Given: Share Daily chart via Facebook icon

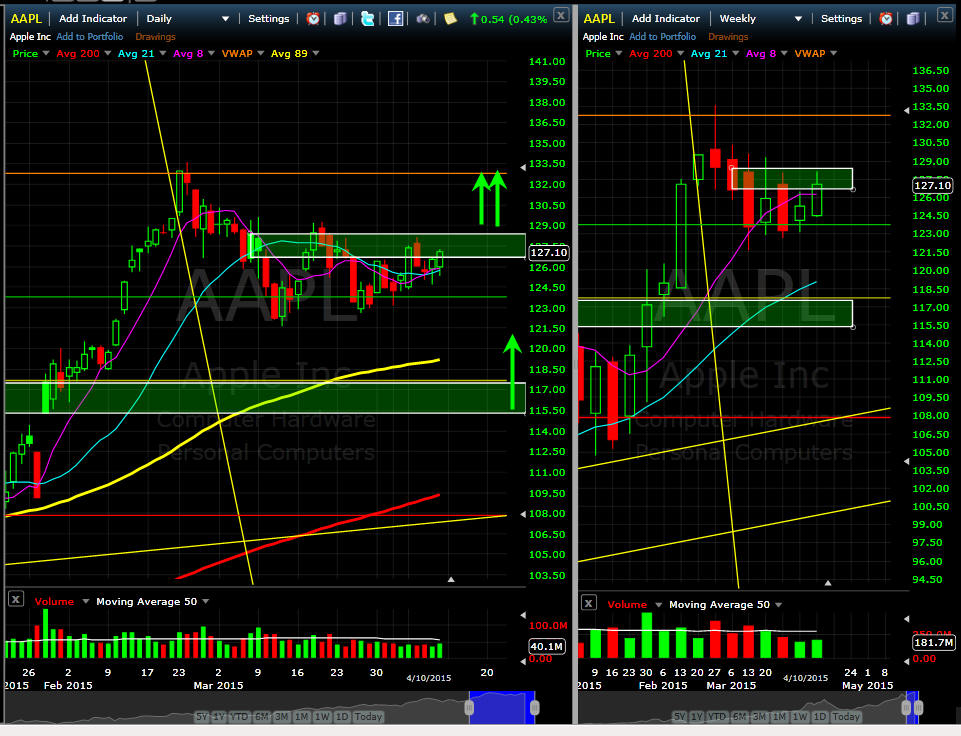Looking at the screenshot, I should 395,18.
